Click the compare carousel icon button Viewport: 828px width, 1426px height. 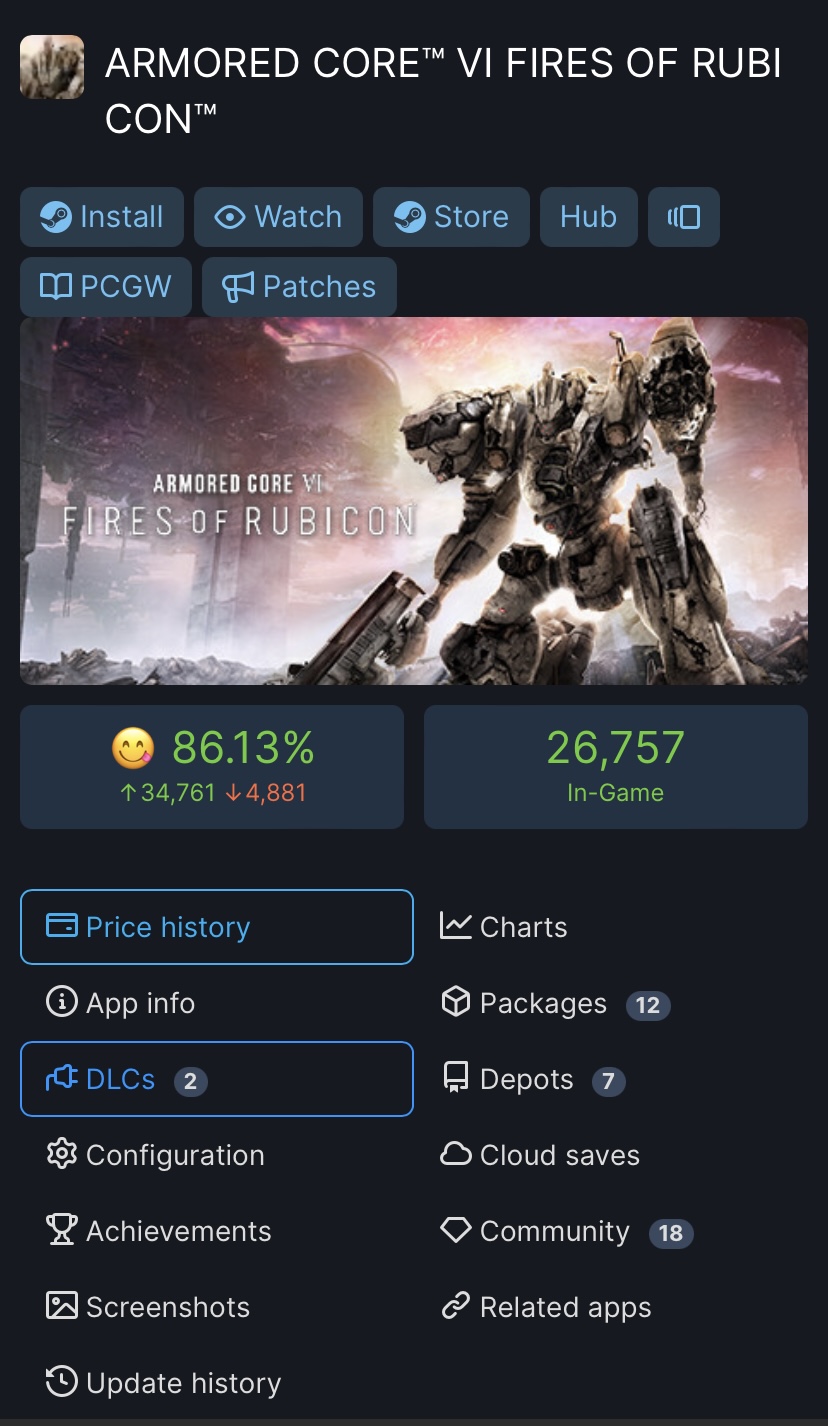point(684,217)
